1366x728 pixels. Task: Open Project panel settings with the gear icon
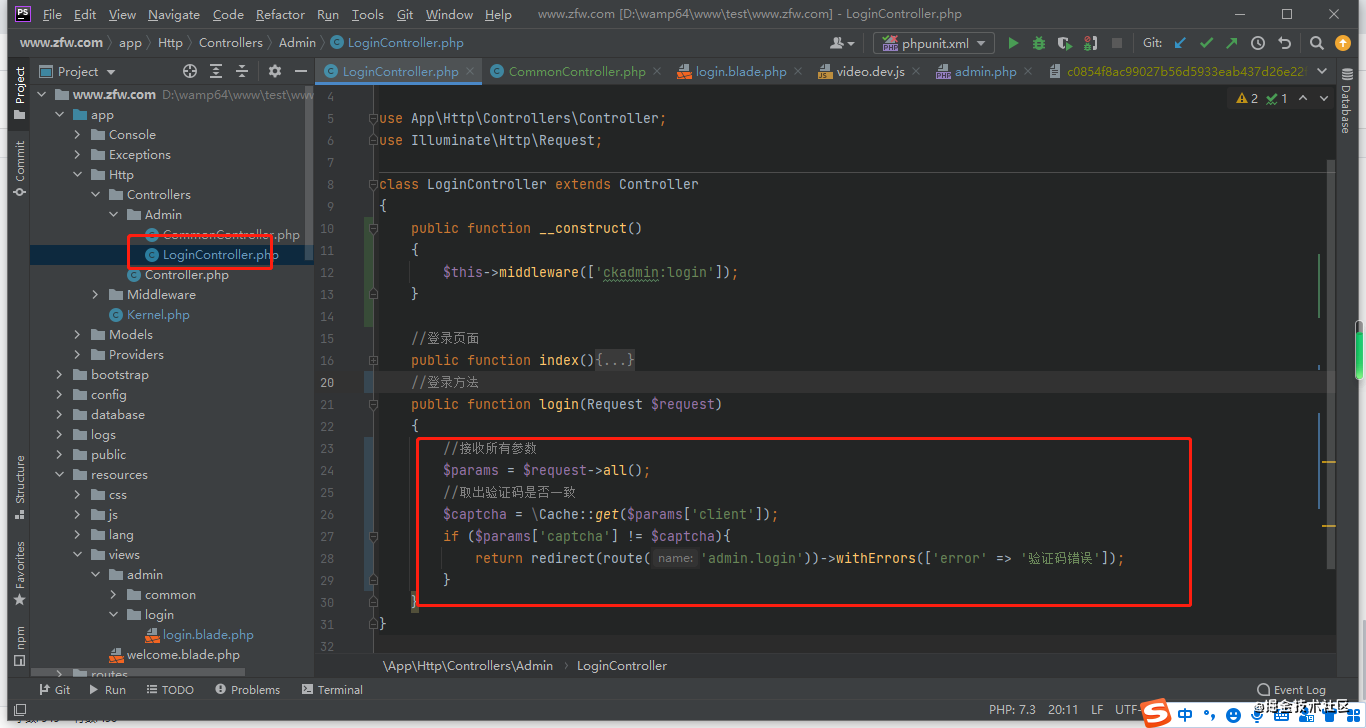275,71
